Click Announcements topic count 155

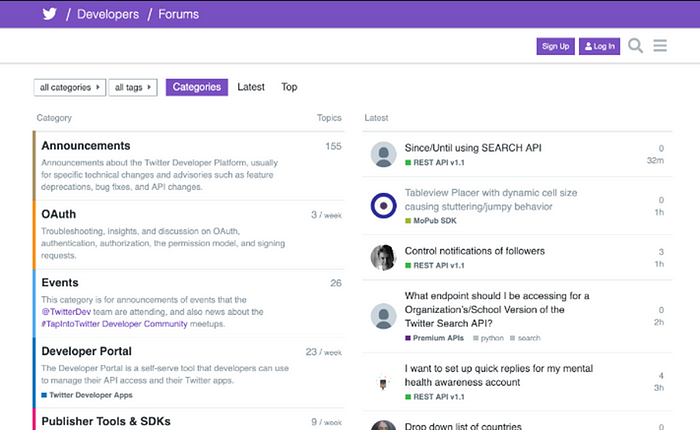click(x=333, y=146)
